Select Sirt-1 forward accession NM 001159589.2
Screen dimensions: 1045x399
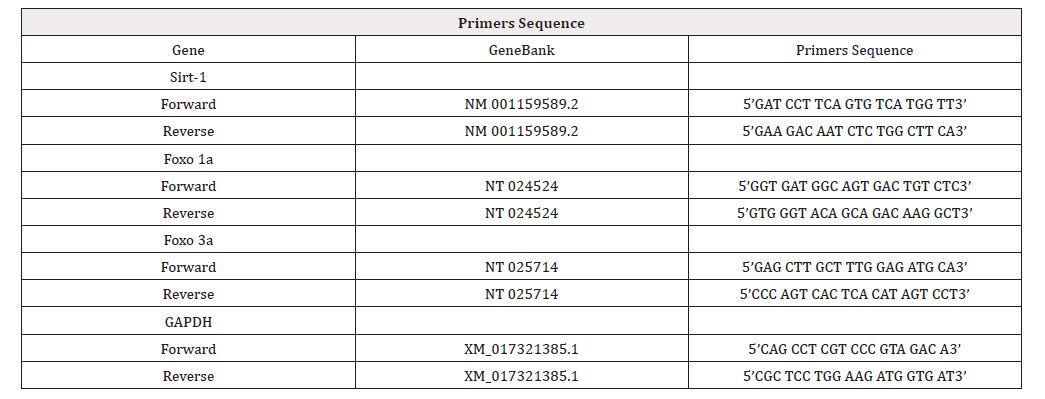[x=521, y=105]
